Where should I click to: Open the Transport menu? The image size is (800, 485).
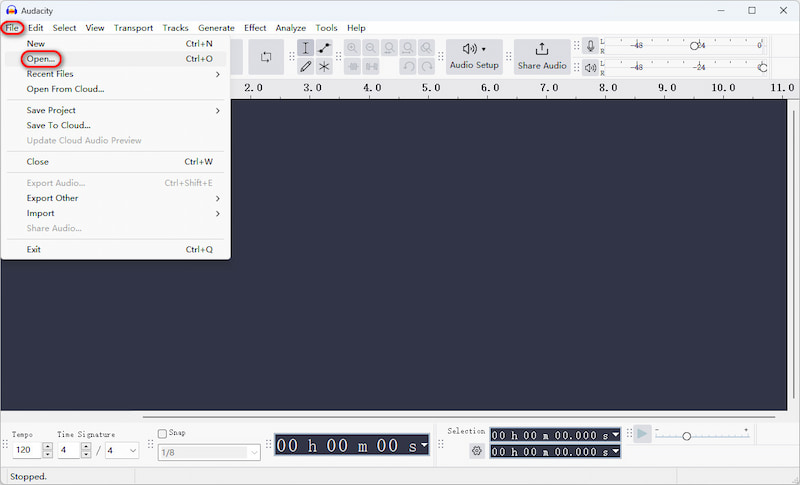pos(133,28)
